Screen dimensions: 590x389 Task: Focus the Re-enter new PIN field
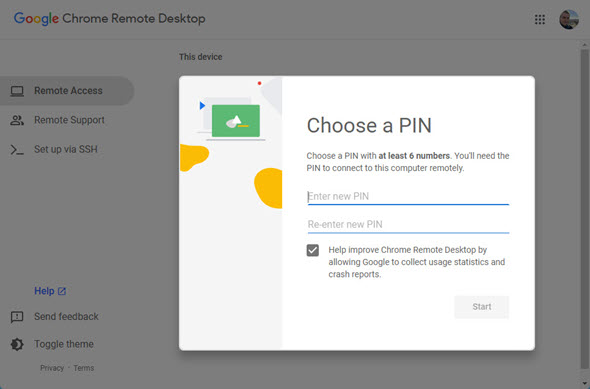[x=408, y=225]
